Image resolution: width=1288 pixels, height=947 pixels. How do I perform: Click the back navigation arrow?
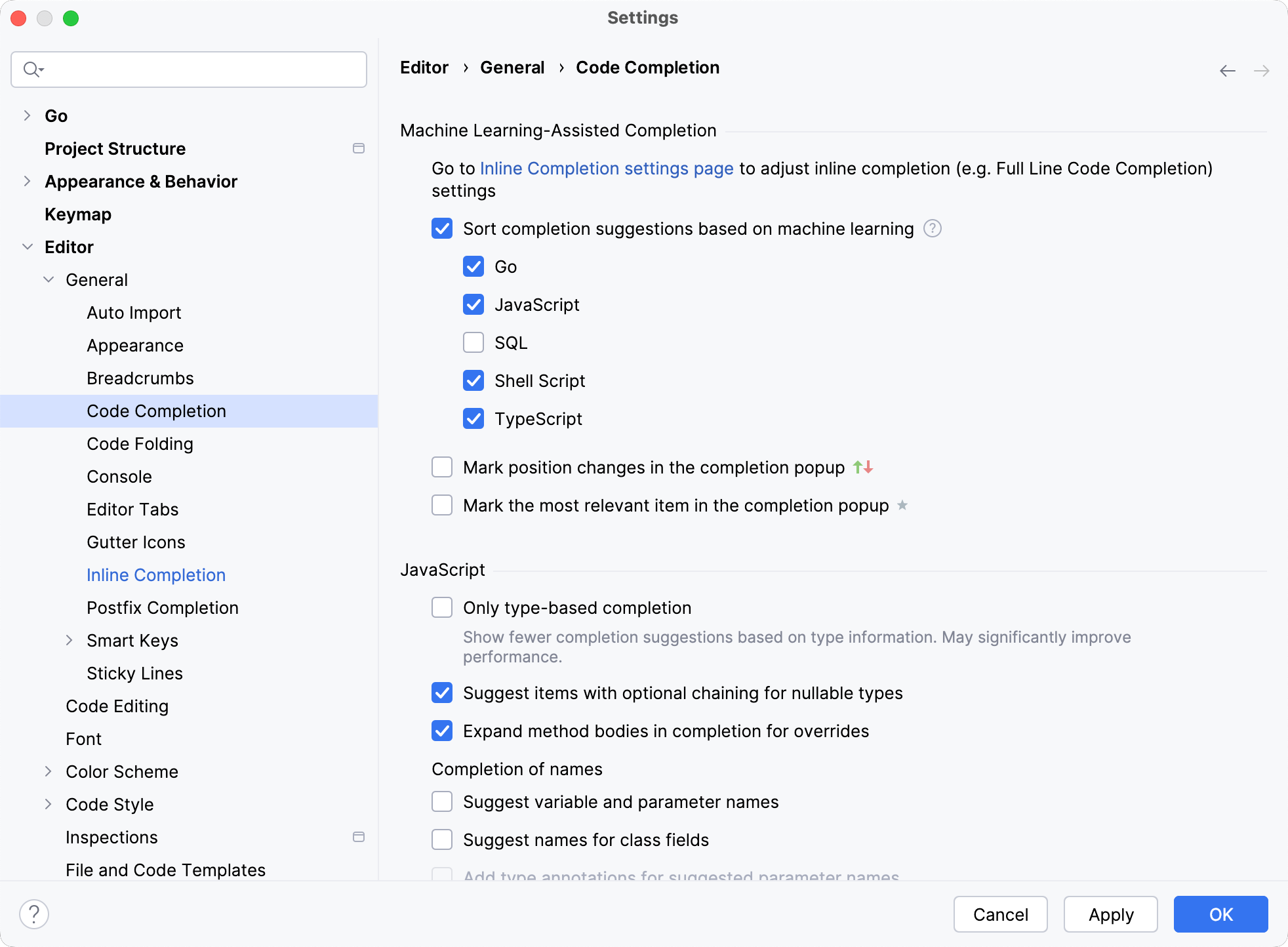click(1226, 70)
